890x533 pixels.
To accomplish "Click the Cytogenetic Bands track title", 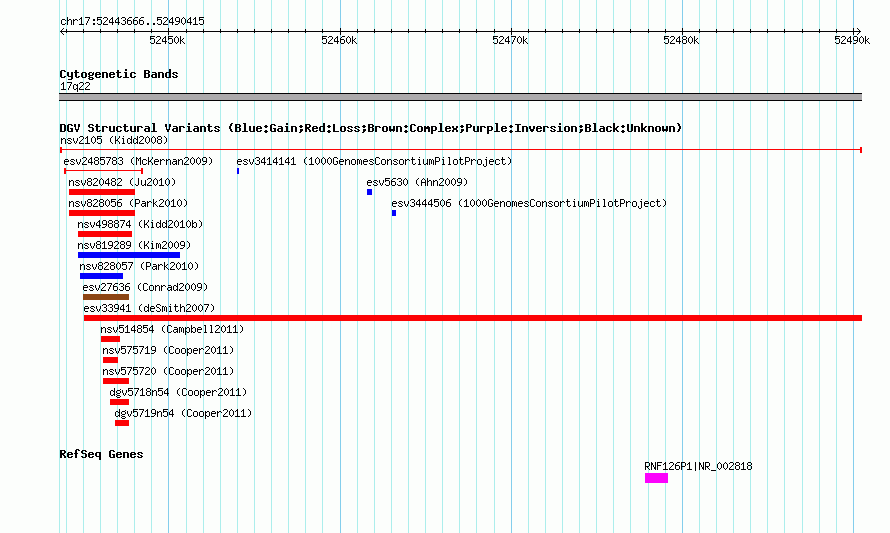I will coord(119,74).
